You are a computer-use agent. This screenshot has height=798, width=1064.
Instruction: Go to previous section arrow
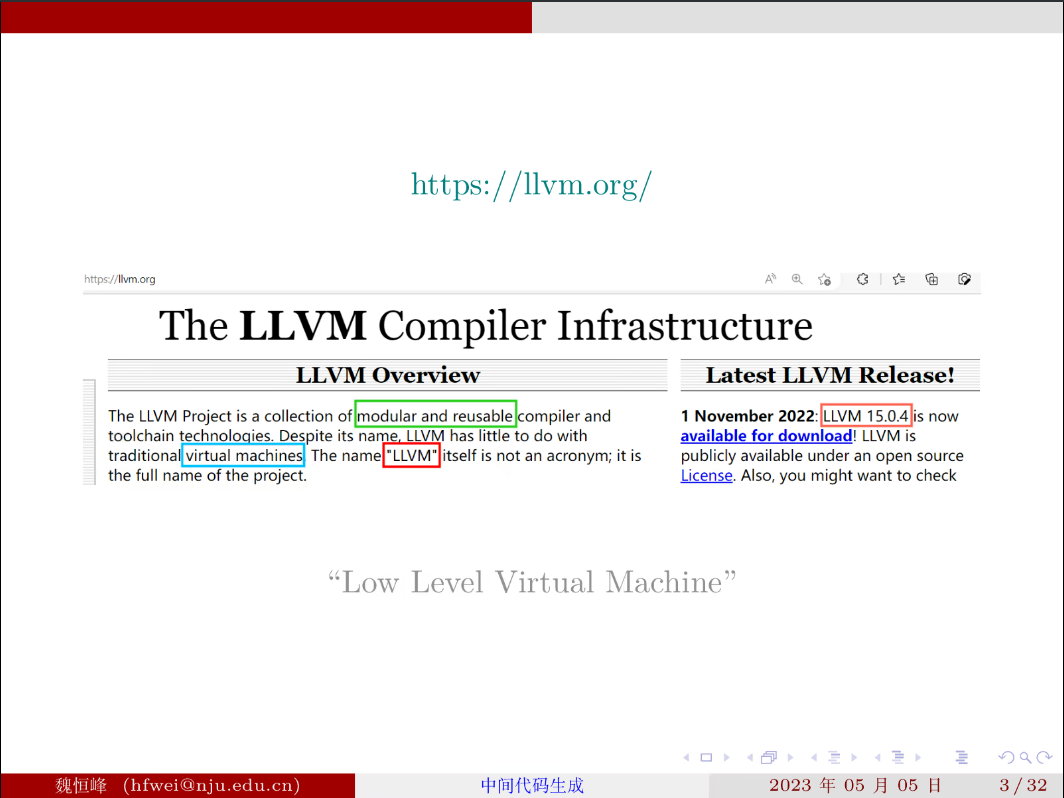pos(877,757)
